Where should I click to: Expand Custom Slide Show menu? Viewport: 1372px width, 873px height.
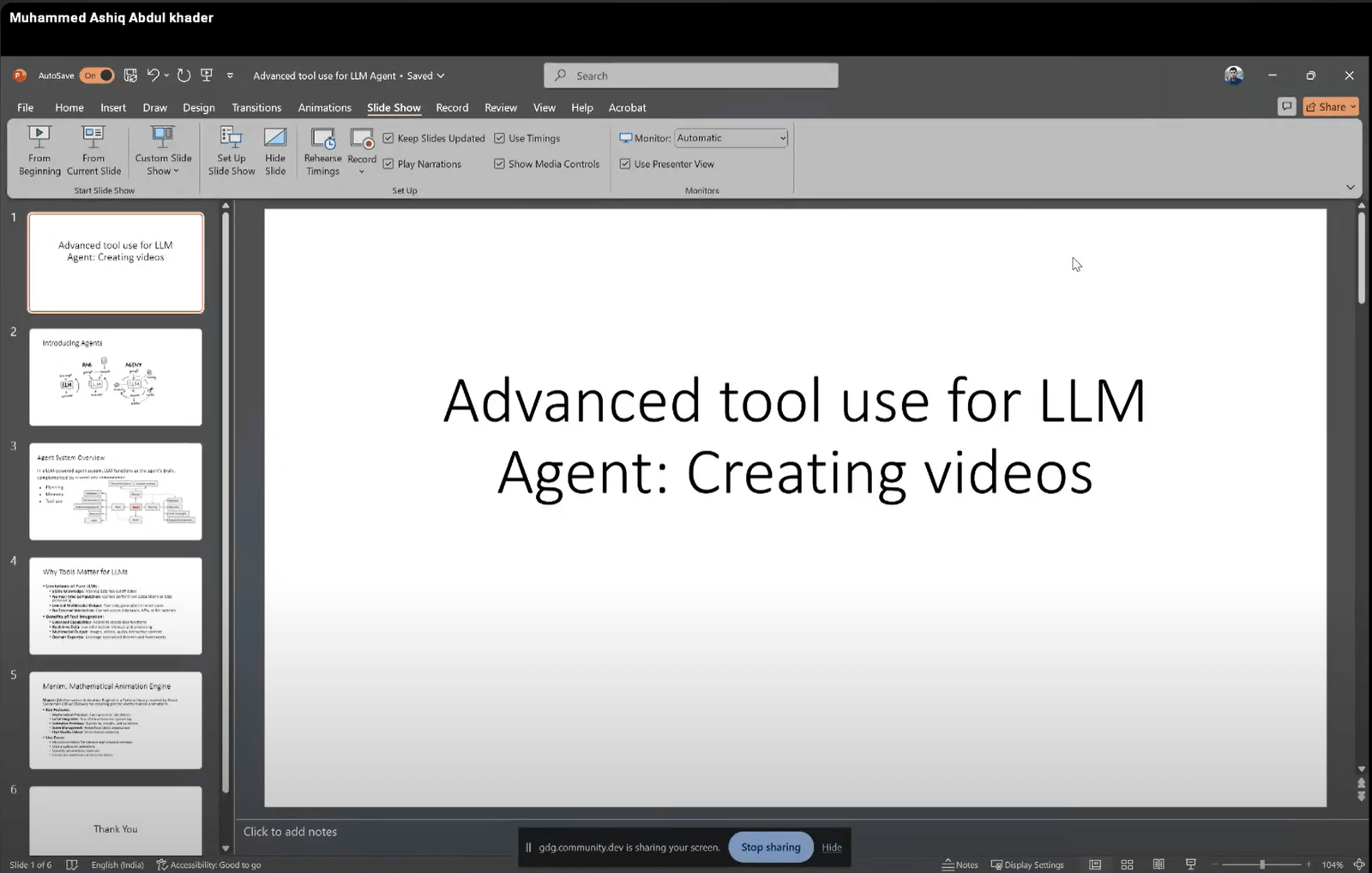tap(163, 151)
